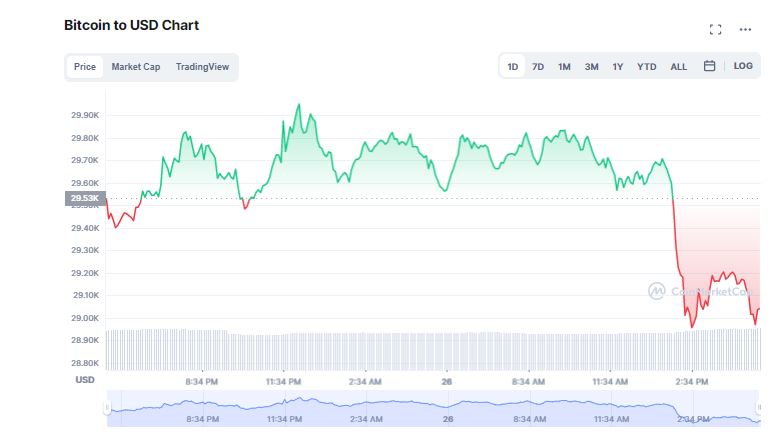Select the 3M time range
The height and width of the screenshot is (434, 783).
point(591,66)
